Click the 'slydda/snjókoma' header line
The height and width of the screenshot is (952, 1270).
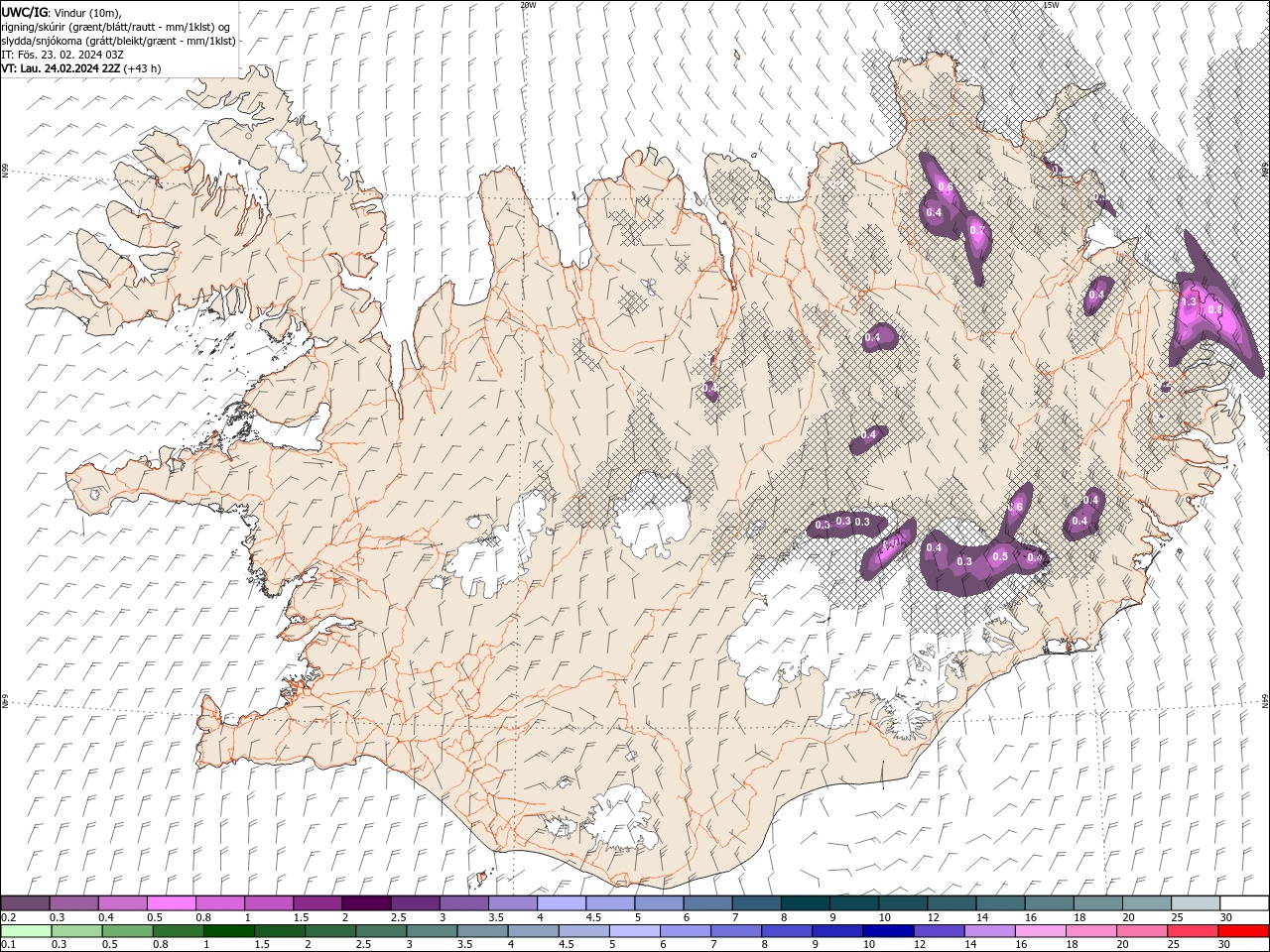click(x=43, y=41)
